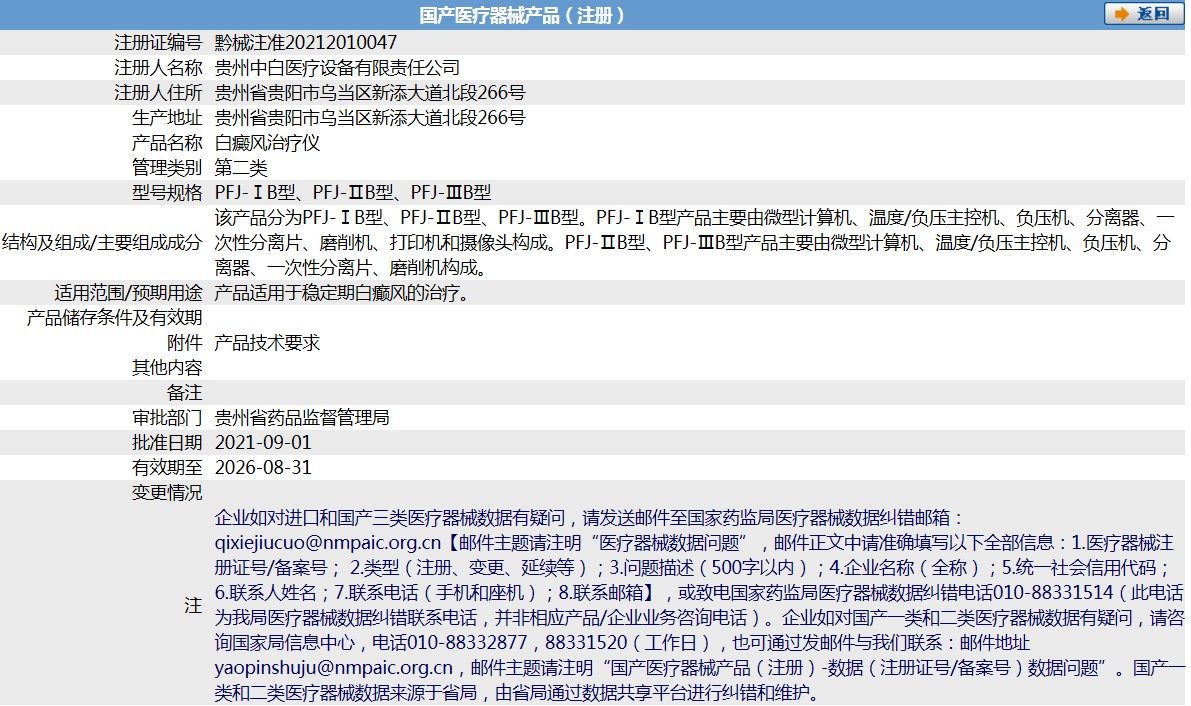Click the structure description paragraph starting 该产品分为
The width and height of the screenshot is (1191, 706).
(694, 242)
